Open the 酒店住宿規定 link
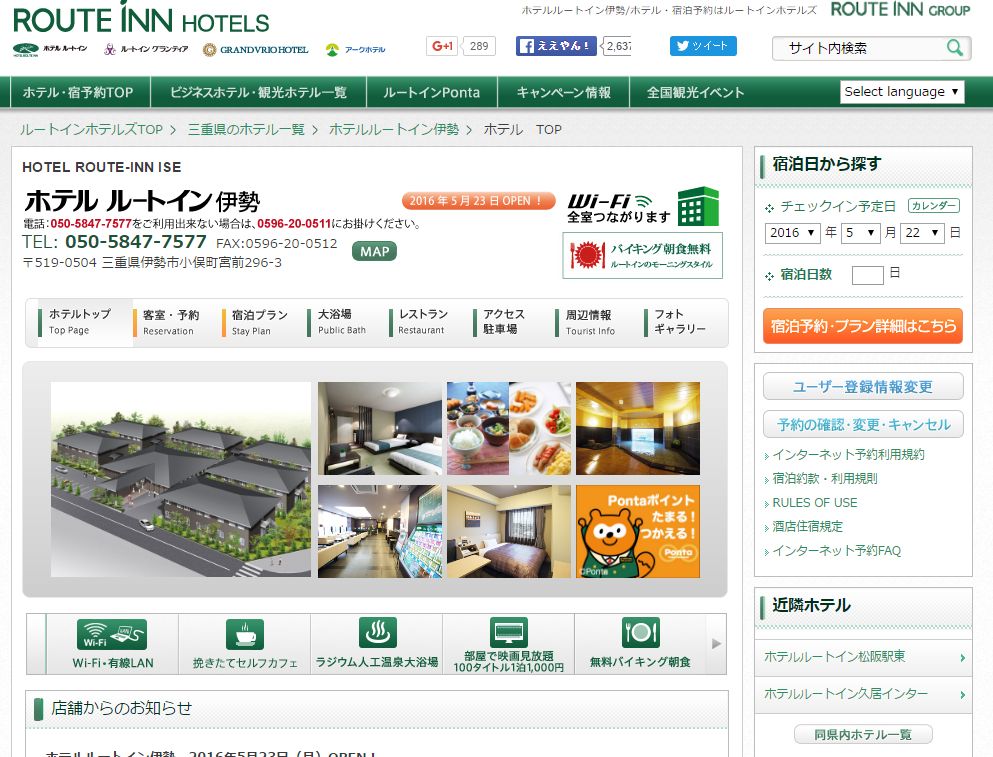This screenshot has height=757, width=993. click(807, 527)
